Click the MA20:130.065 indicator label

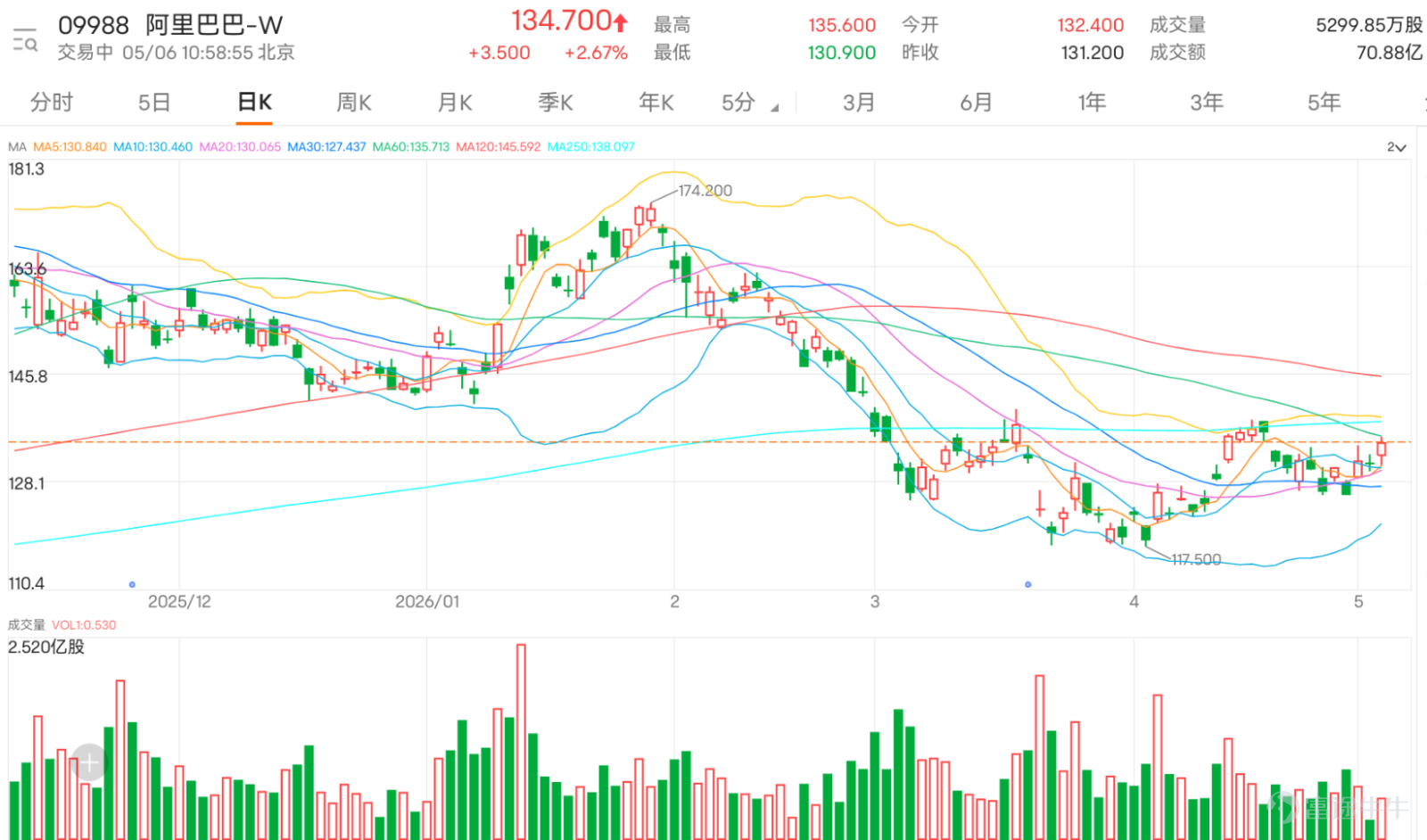tap(240, 147)
